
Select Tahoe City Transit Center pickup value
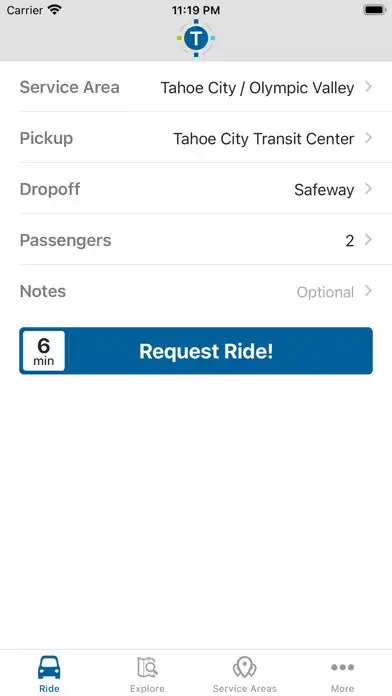click(264, 139)
